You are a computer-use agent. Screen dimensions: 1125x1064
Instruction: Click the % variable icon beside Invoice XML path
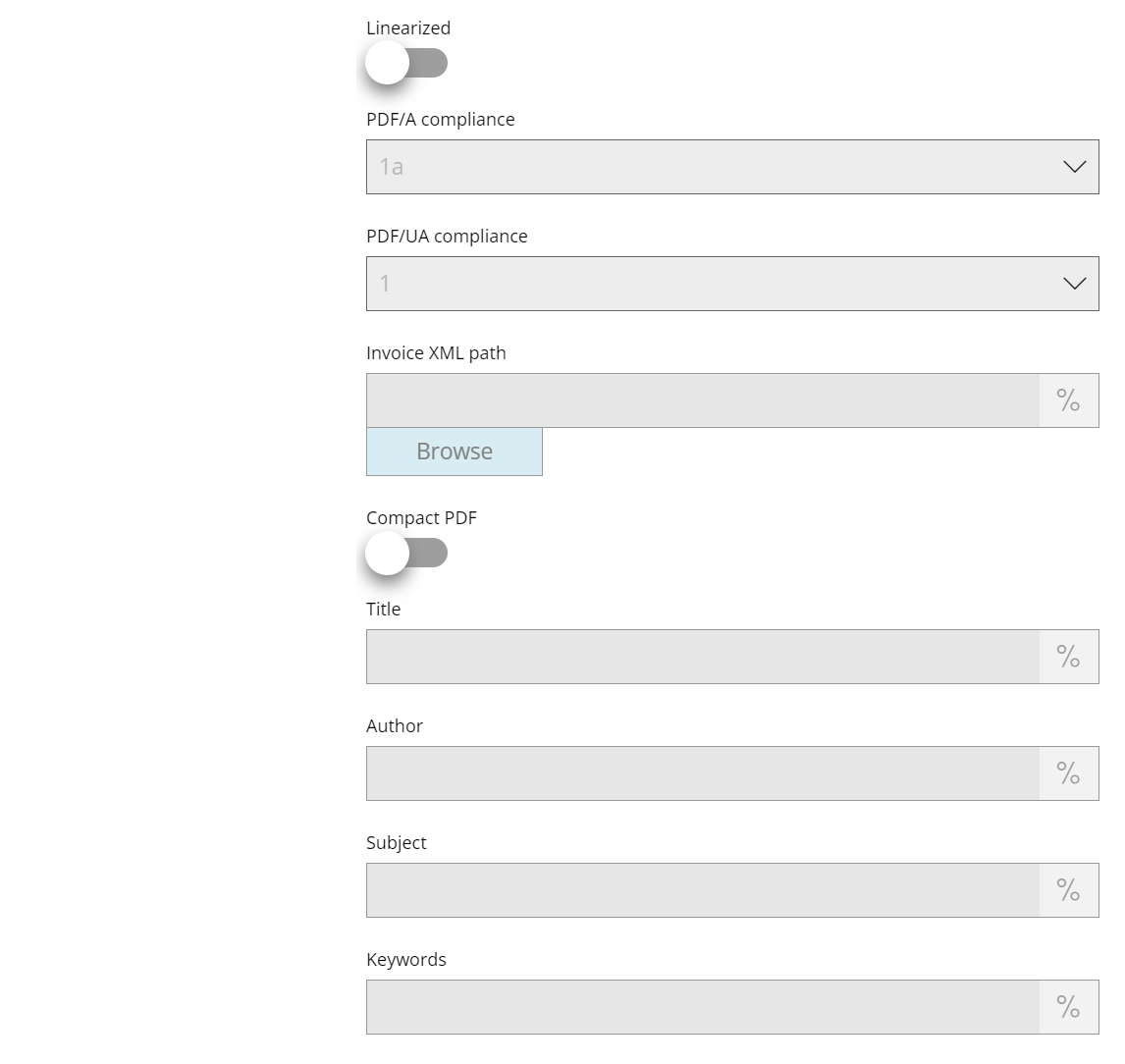(x=1068, y=399)
